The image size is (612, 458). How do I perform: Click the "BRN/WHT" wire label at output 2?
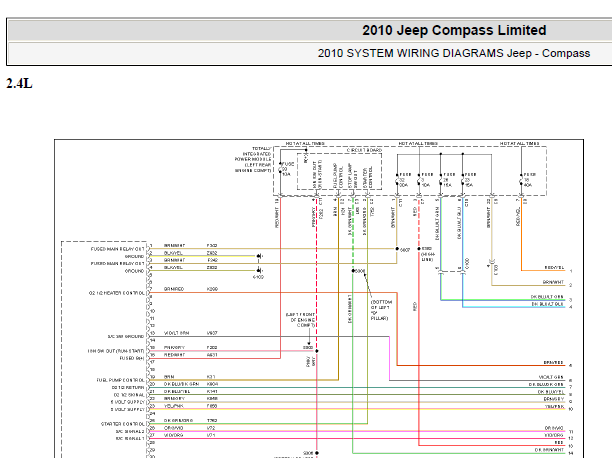pyautogui.click(x=553, y=282)
